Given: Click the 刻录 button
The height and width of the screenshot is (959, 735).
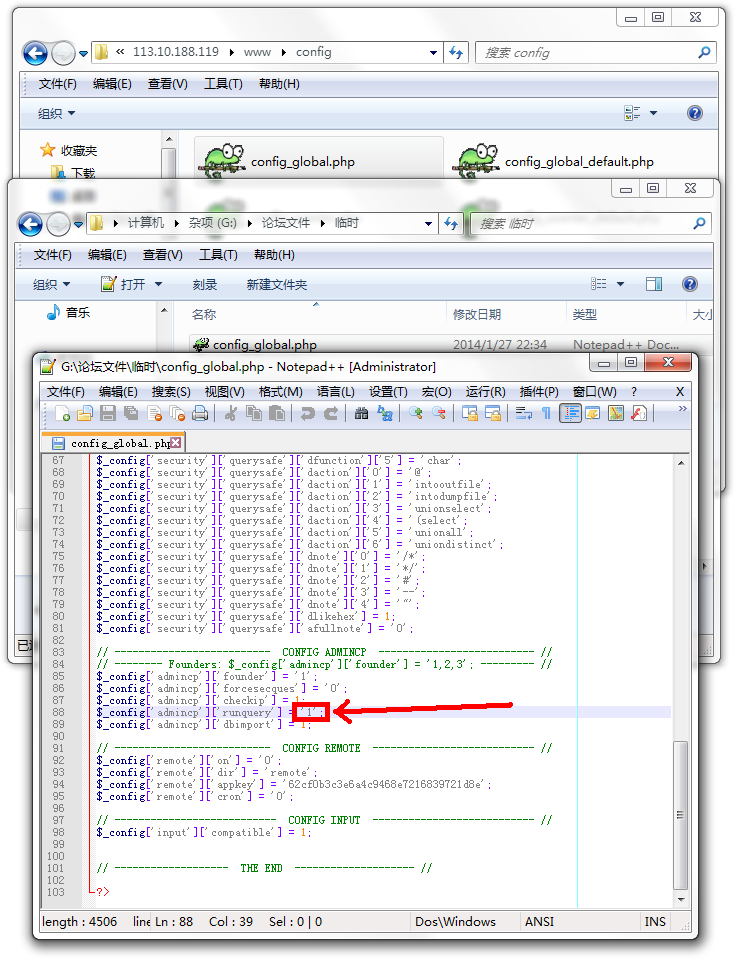Looking at the screenshot, I should coord(204,285).
